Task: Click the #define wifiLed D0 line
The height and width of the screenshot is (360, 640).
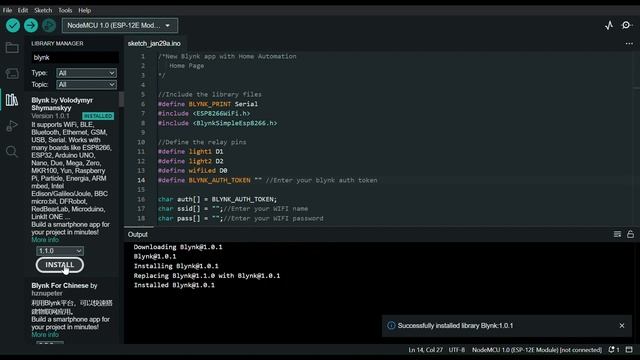Action: [x=193, y=171]
